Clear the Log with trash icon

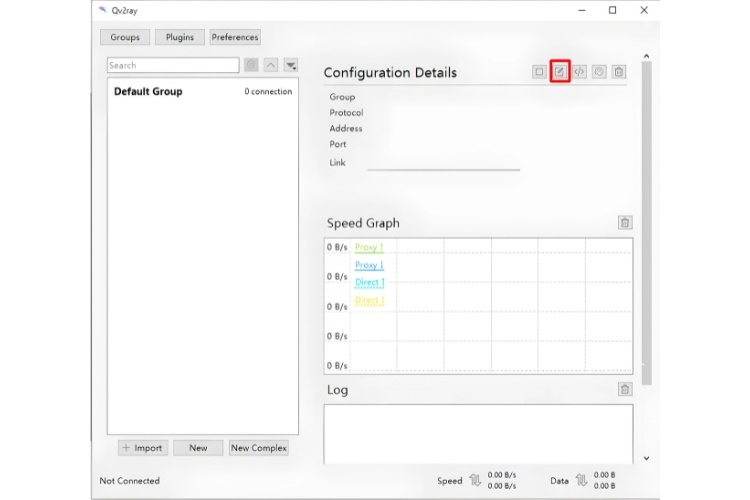point(625,389)
